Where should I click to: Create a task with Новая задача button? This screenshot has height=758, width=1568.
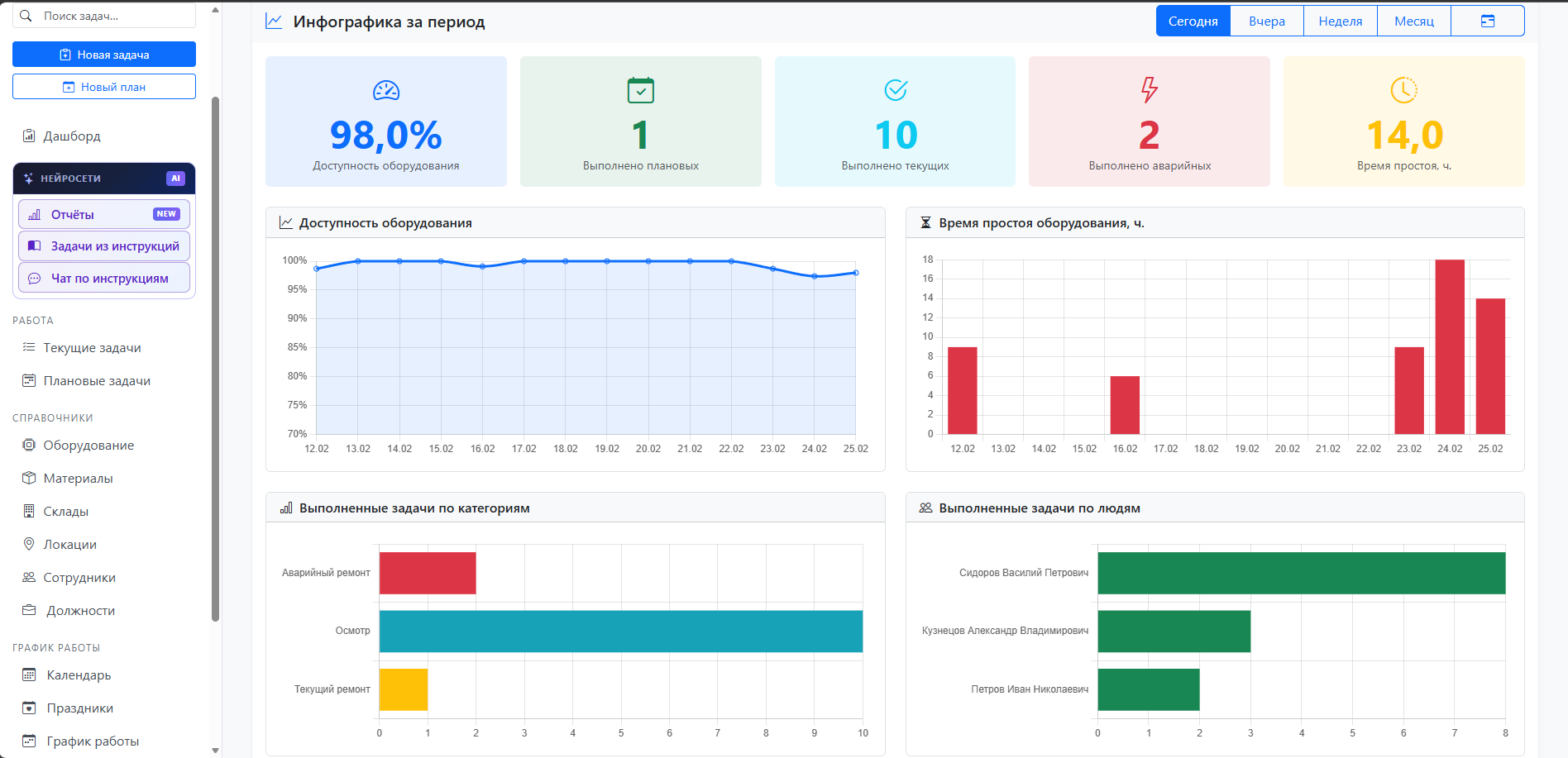104,55
